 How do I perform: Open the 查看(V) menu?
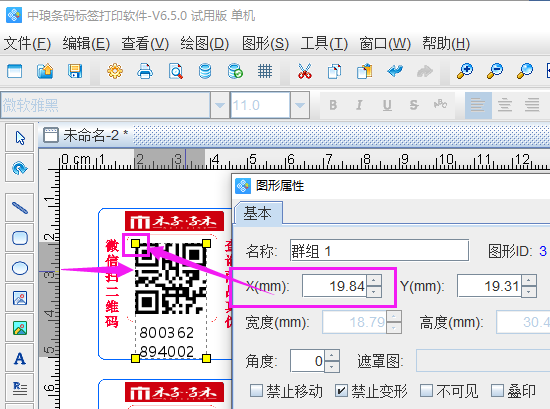tap(145, 43)
